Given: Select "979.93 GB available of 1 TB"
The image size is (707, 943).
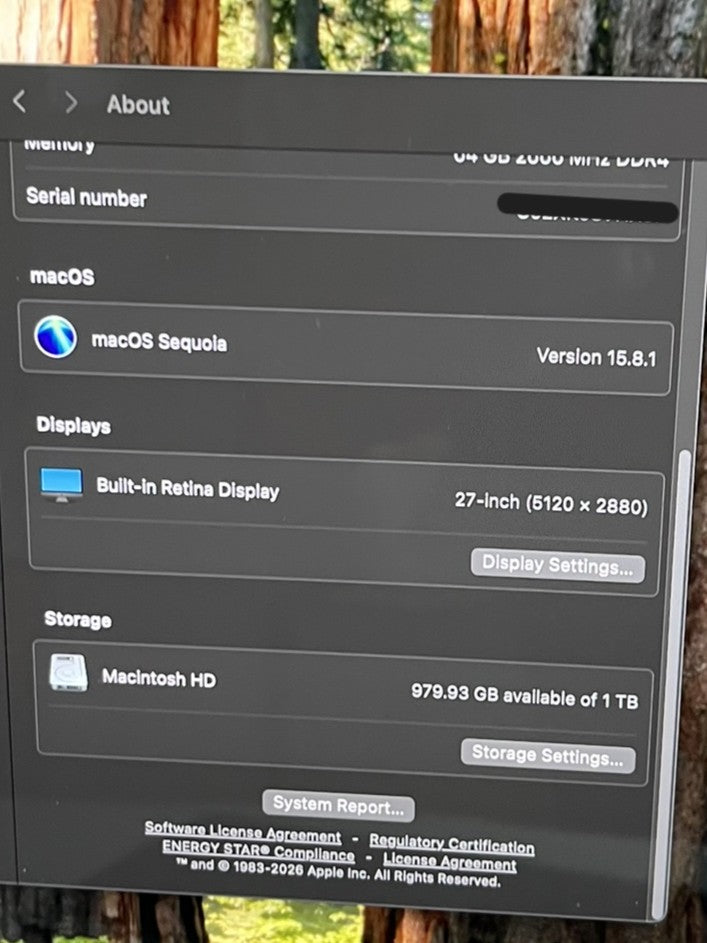Looking at the screenshot, I should (x=524, y=696).
